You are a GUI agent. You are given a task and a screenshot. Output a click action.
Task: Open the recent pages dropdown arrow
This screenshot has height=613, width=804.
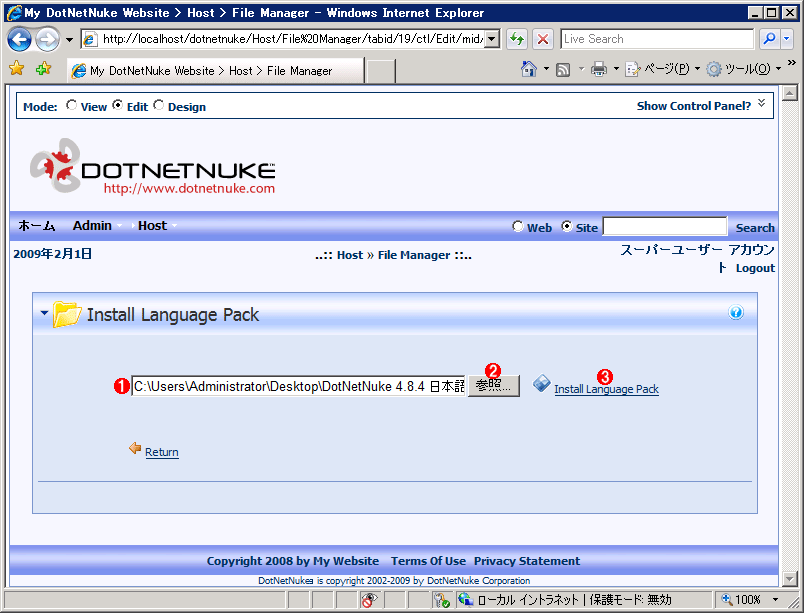69,39
